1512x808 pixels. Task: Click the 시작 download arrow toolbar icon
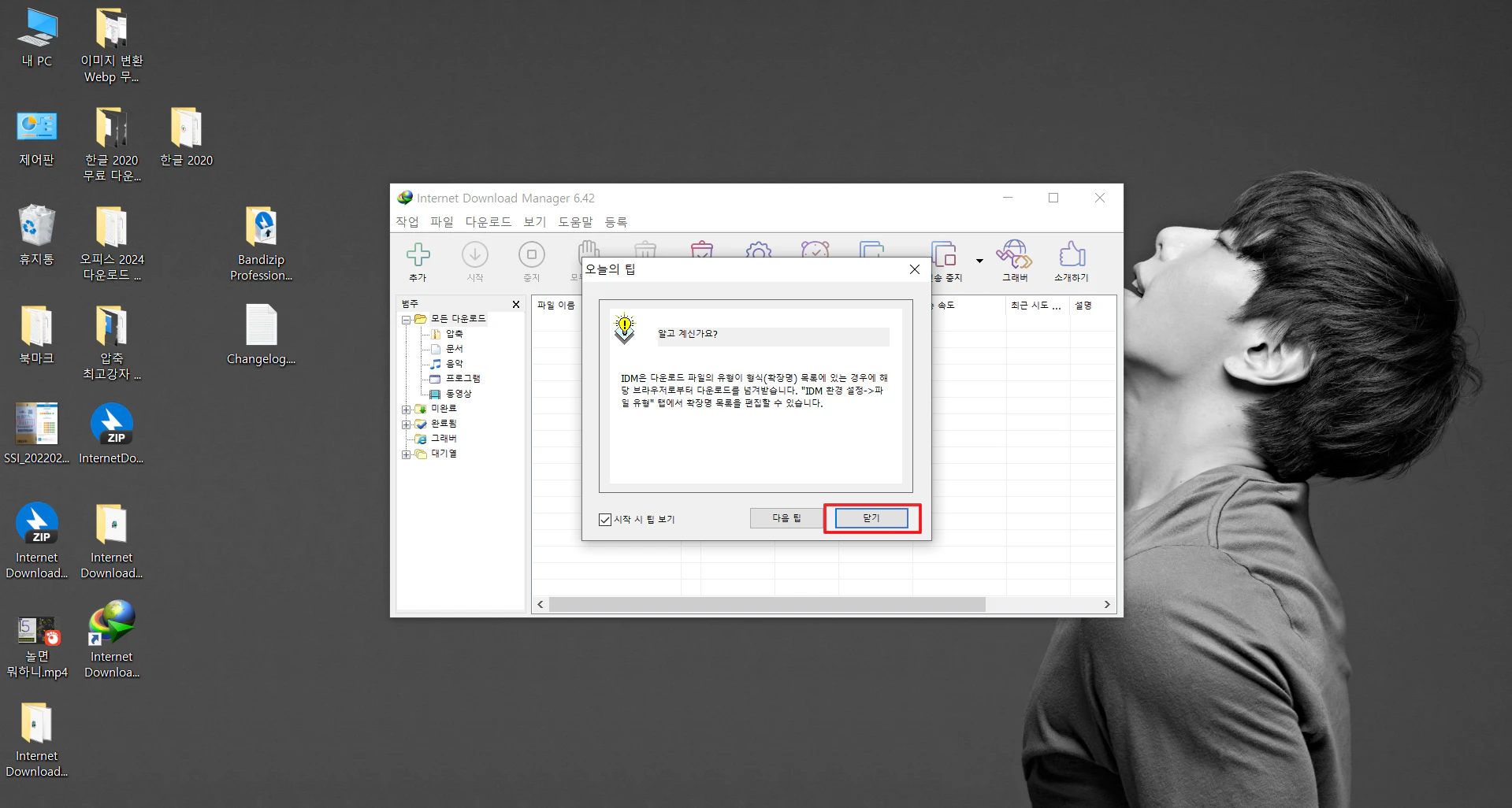tap(474, 255)
